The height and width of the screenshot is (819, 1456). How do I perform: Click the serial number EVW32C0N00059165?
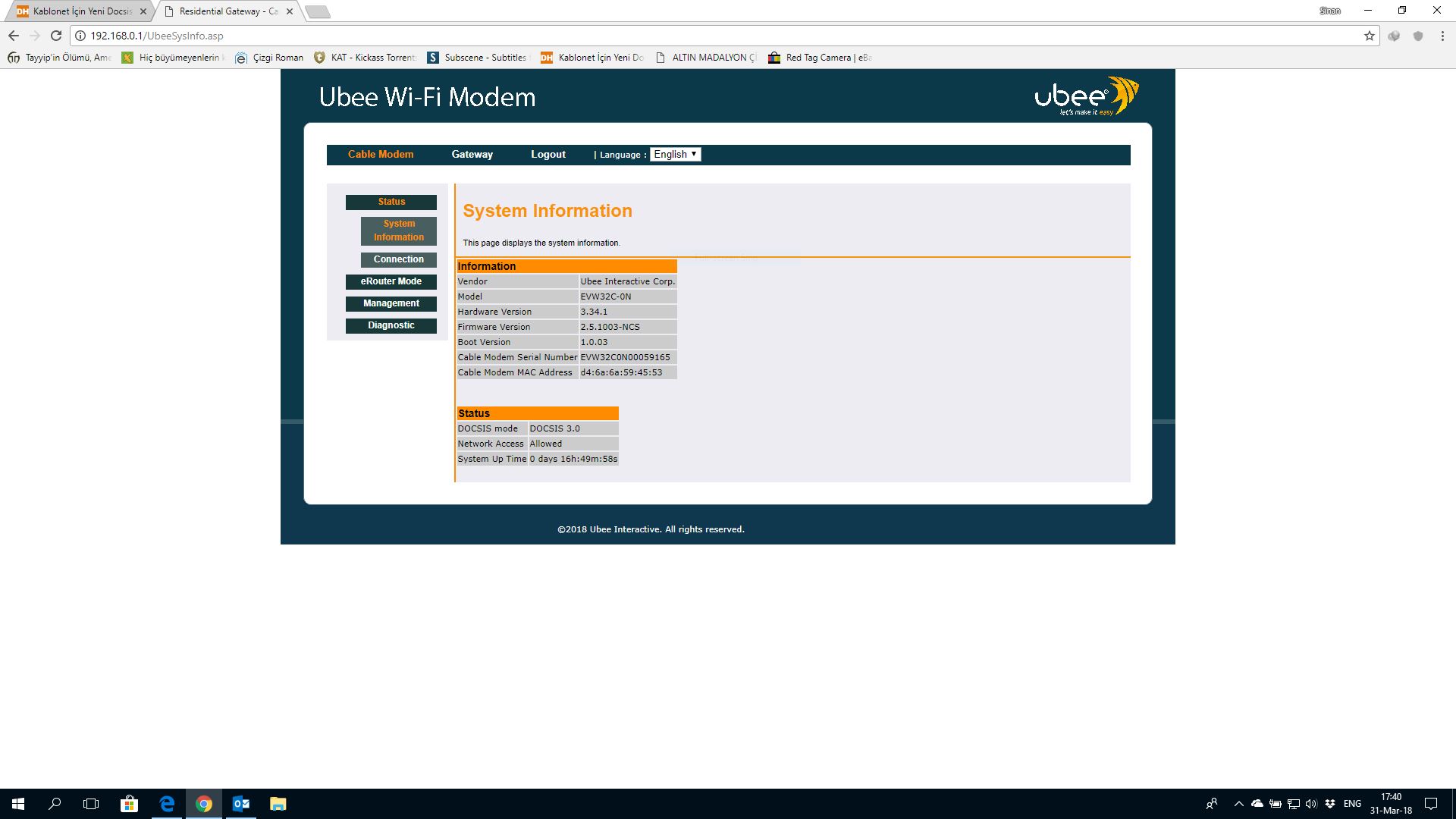click(626, 357)
